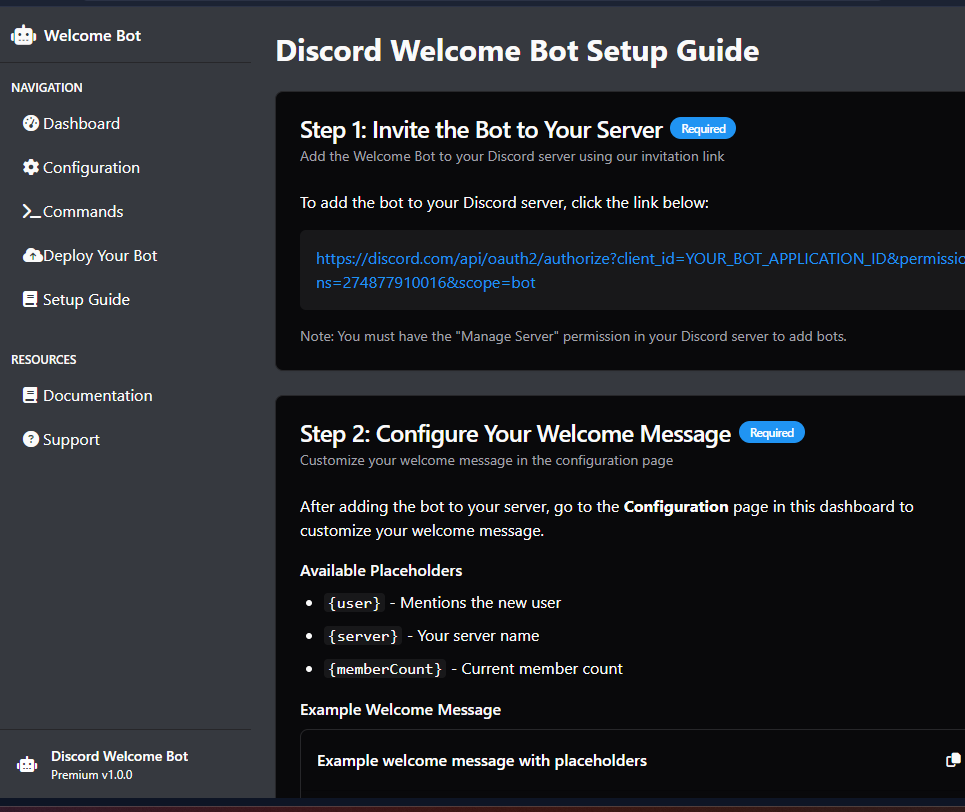Click the RESOURCES section label

pos(44,360)
